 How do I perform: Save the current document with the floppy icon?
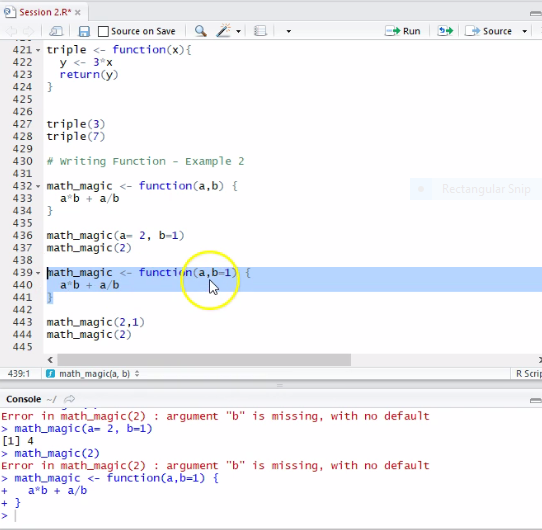84,31
